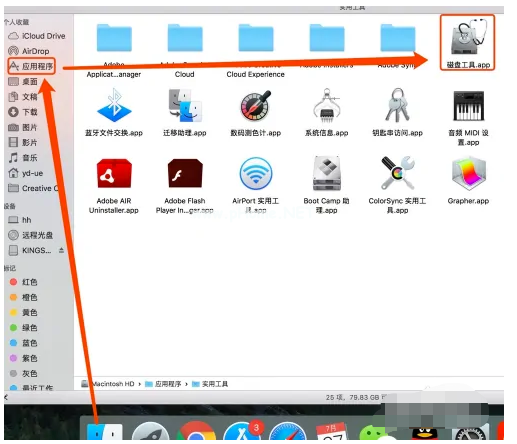Open Boot Camp 助理.app

pyautogui.click(x=327, y=173)
